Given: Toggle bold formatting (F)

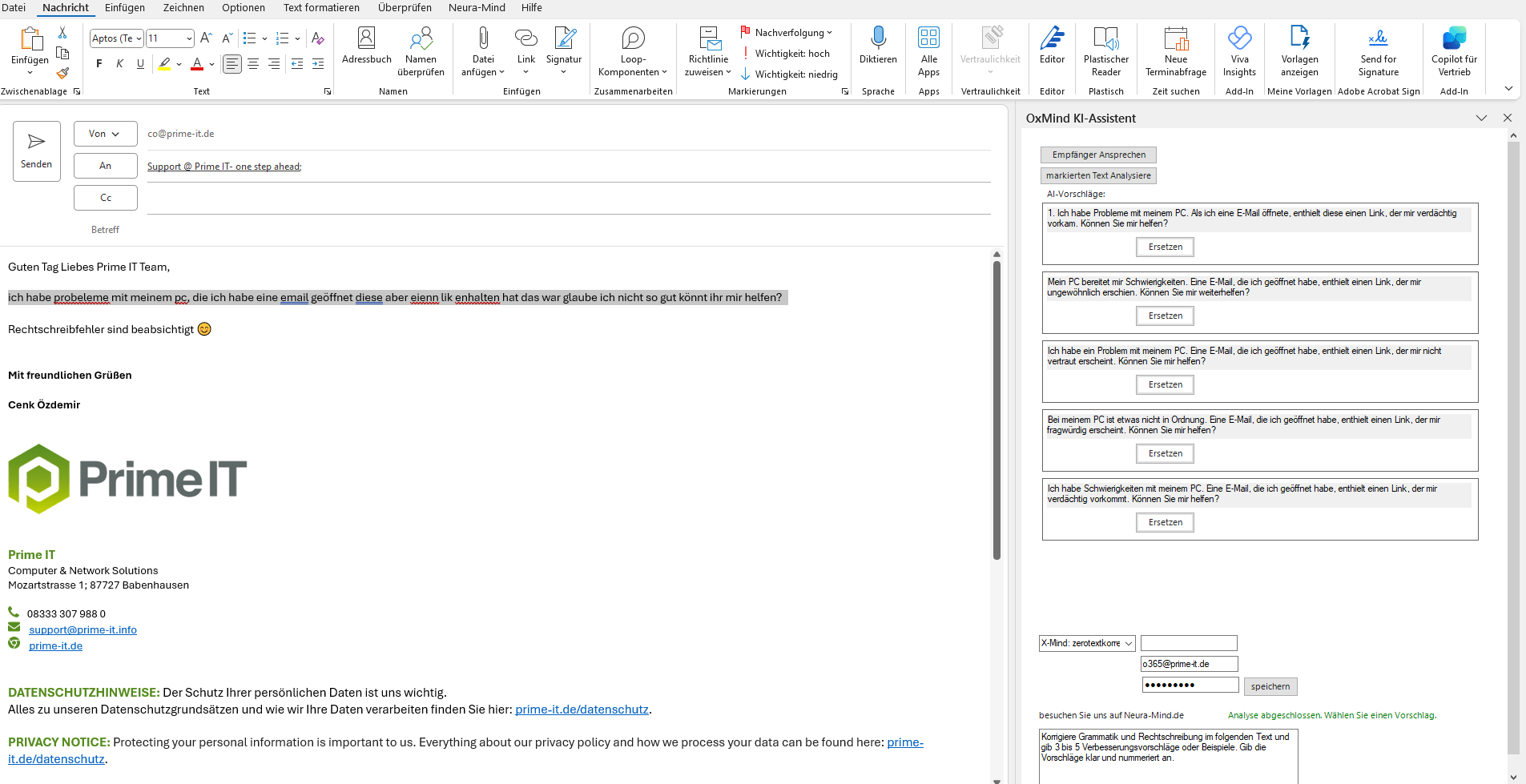Looking at the screenshot, I should point(99,64).
